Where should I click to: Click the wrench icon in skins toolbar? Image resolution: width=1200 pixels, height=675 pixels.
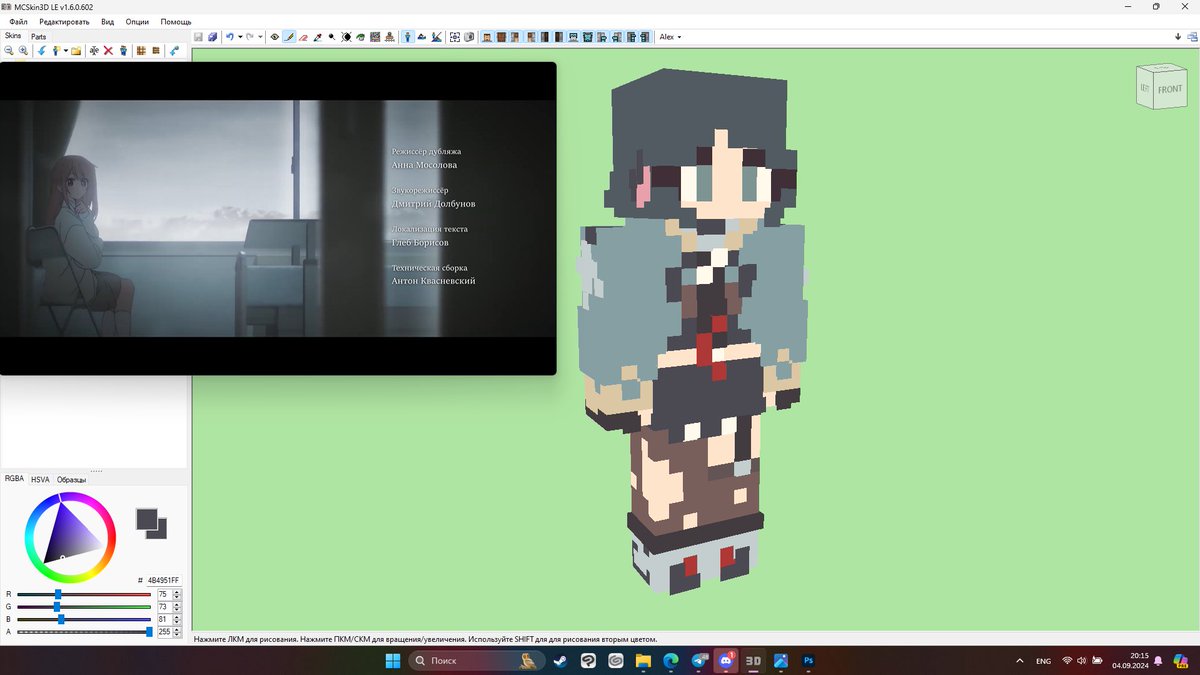[174, 50]
